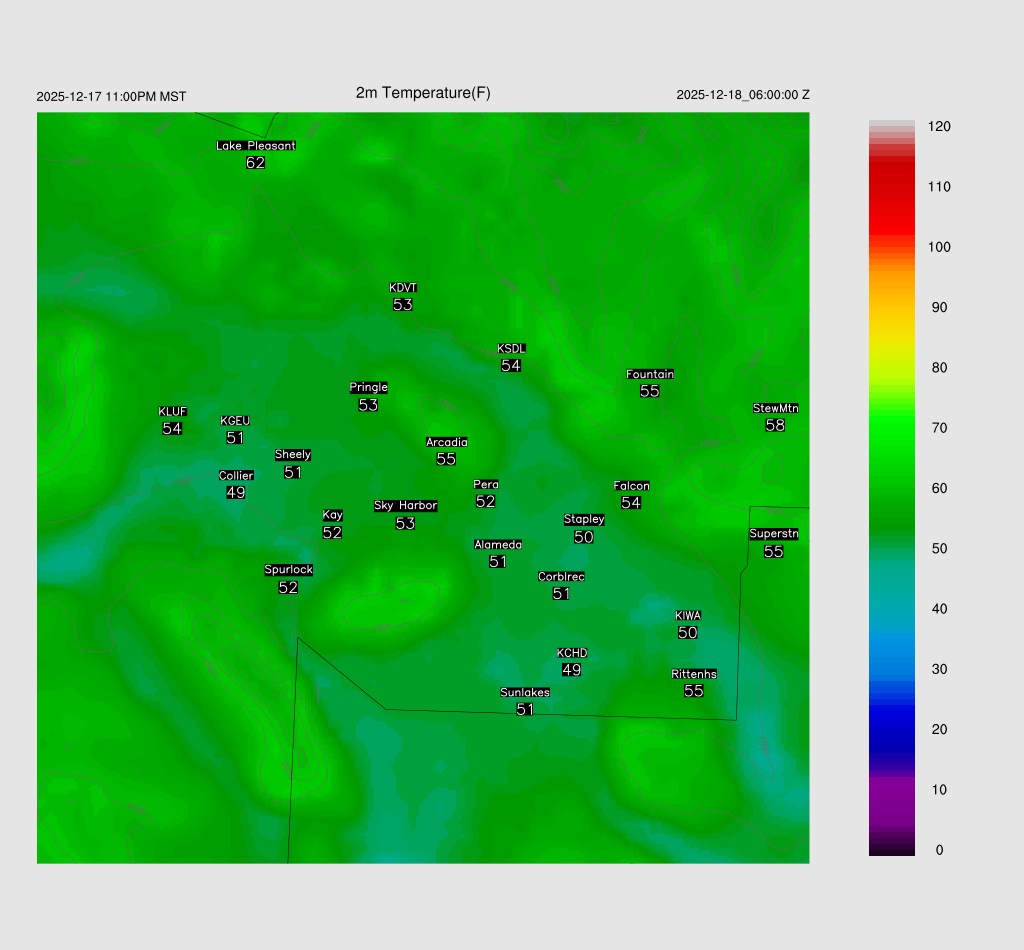This screenshot has width=1024, height=950.
Task: Click the Sky Harbor station label
Action: point(405,506)
